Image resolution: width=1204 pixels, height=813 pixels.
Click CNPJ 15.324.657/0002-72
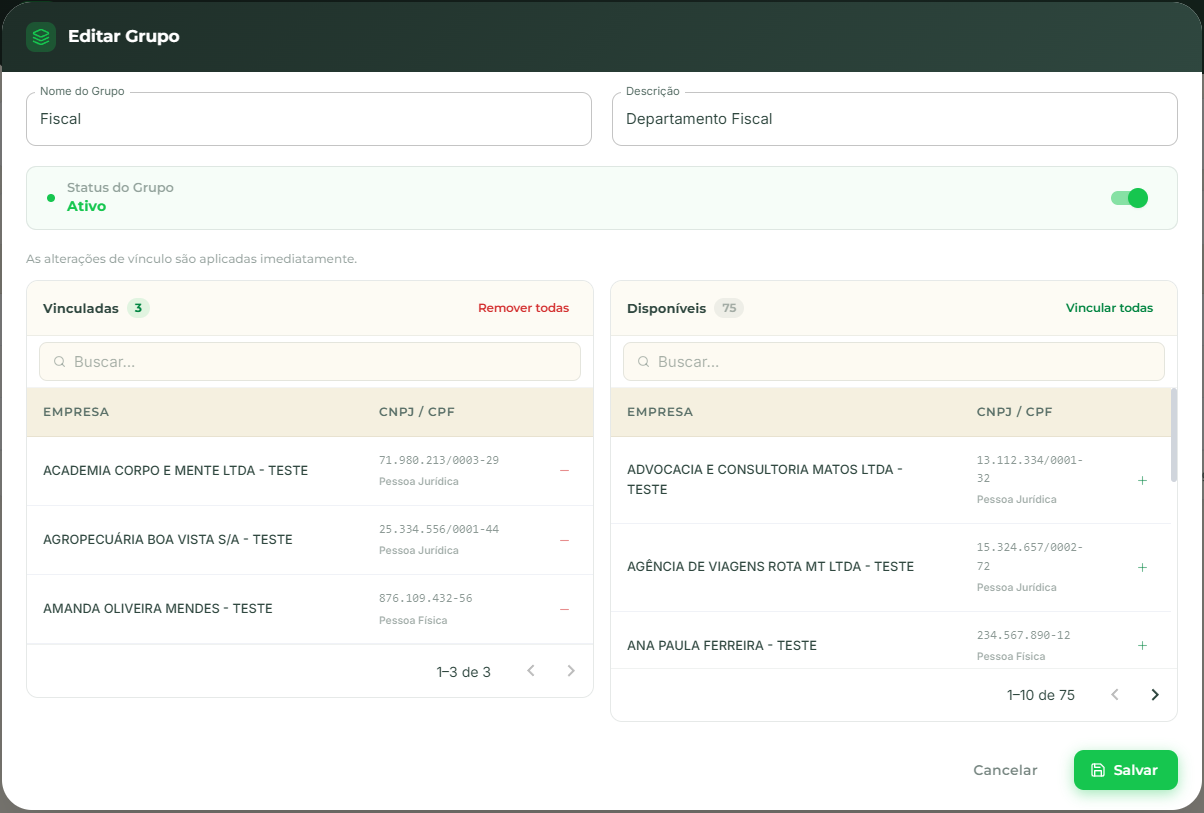pos(1030,557)
